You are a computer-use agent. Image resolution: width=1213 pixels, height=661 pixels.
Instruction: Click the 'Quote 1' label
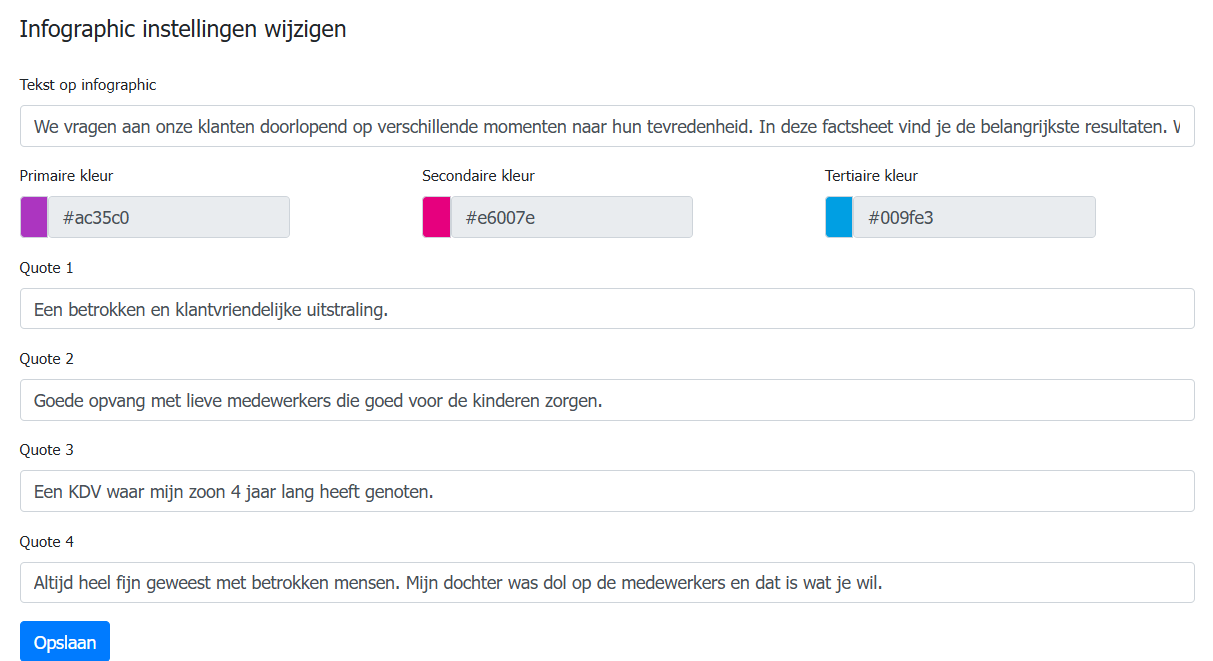pyautogui.click(x=47, y=268)
